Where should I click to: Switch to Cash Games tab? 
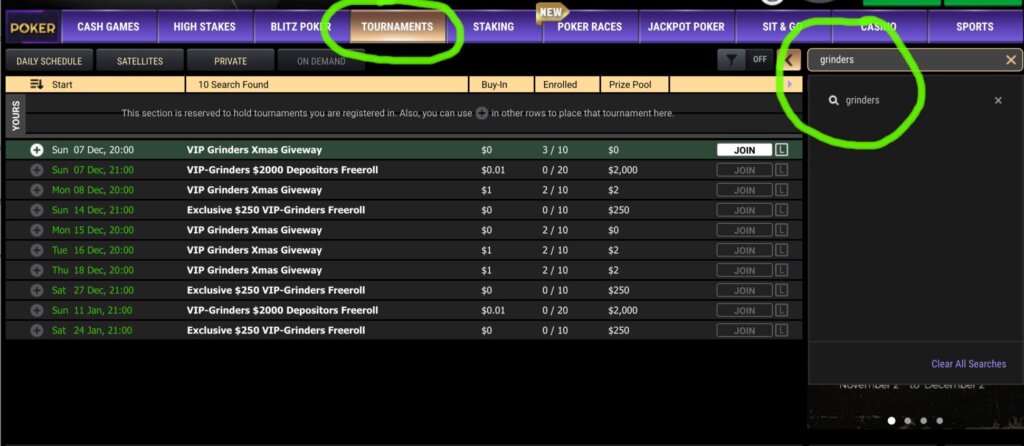coord(108,27)
